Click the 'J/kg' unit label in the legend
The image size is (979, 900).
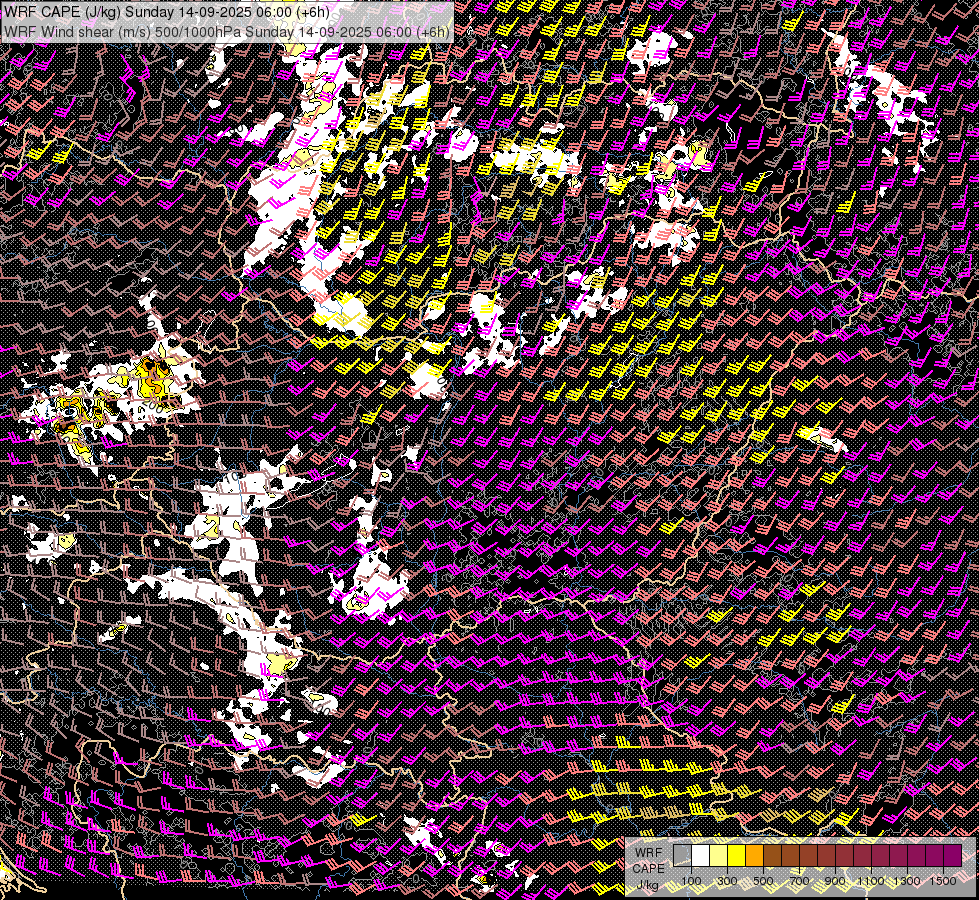coord(647,886)
